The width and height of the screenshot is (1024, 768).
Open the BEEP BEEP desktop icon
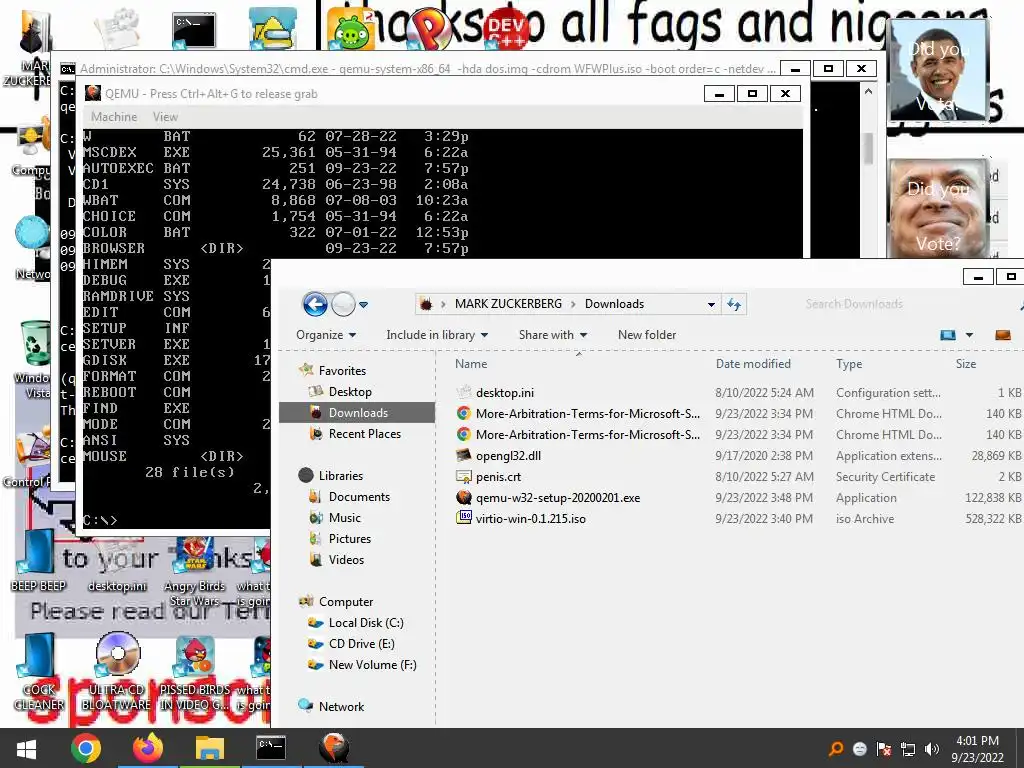38,559
